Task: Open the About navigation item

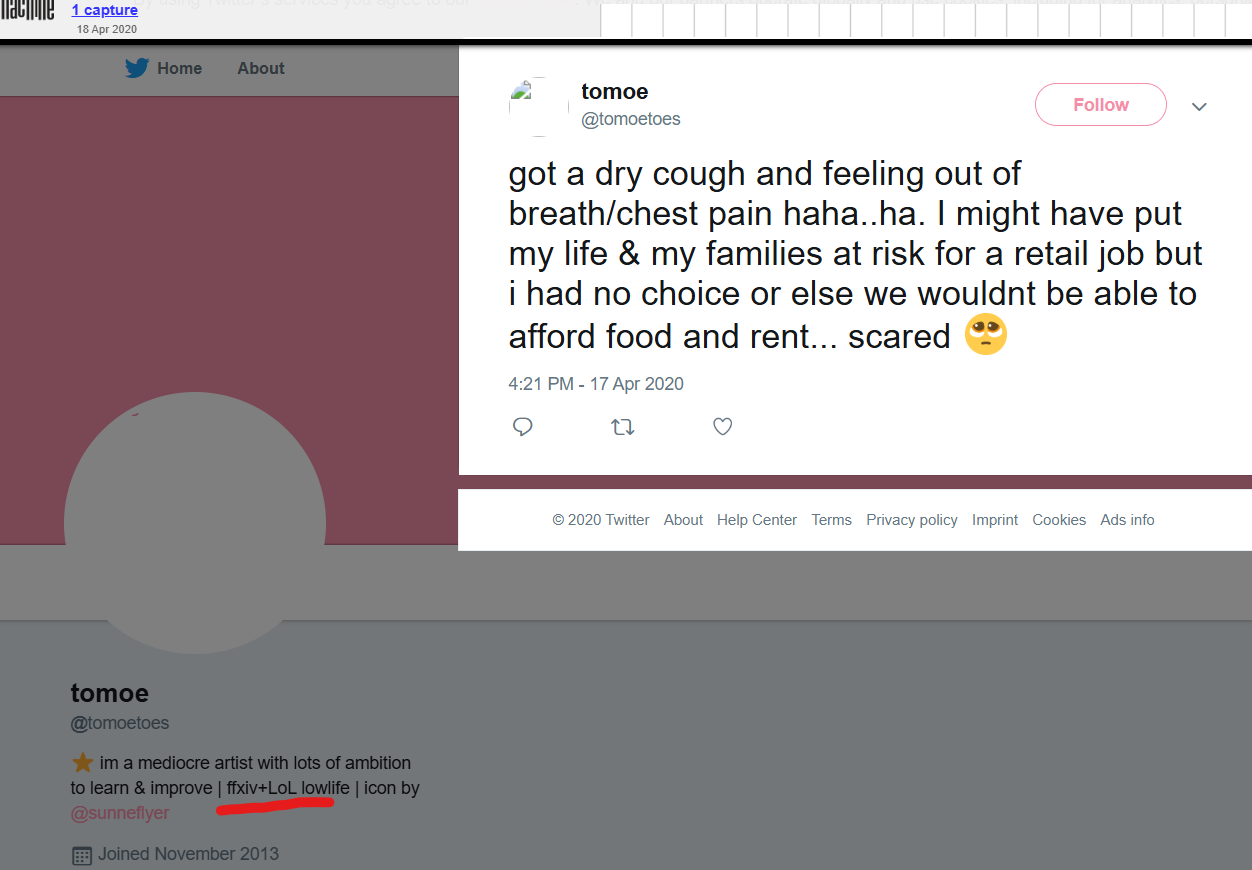Action: coord(261,68)
